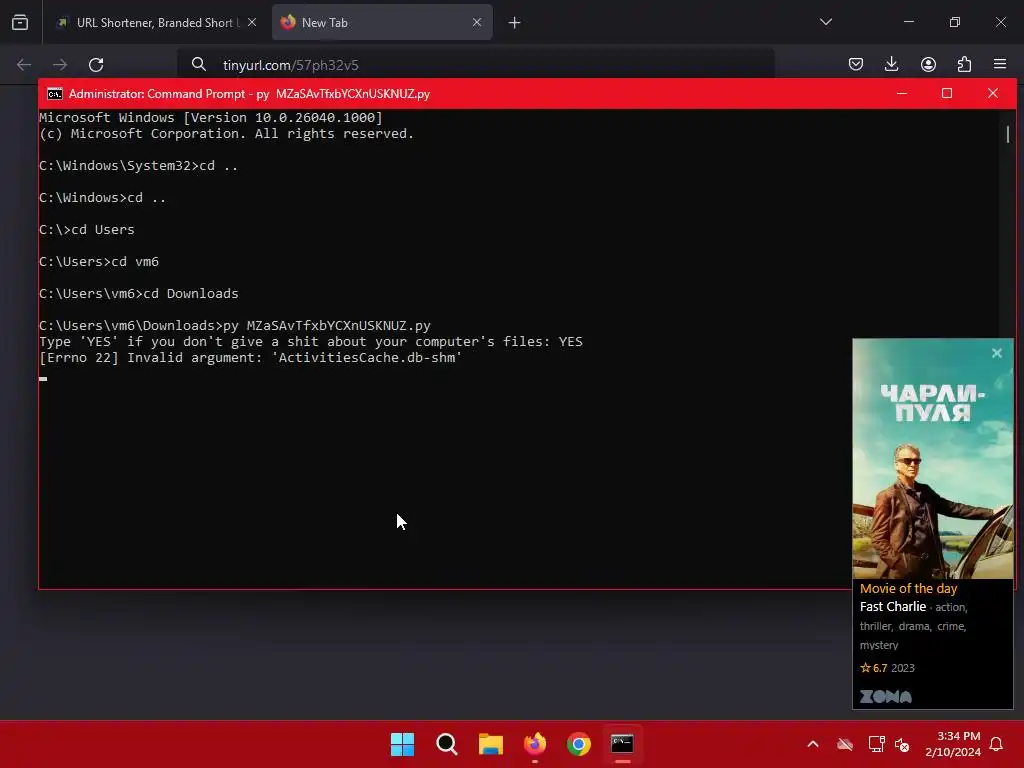
Task: Click the 'cd Downloads' command line
Action: pos(138,294)
